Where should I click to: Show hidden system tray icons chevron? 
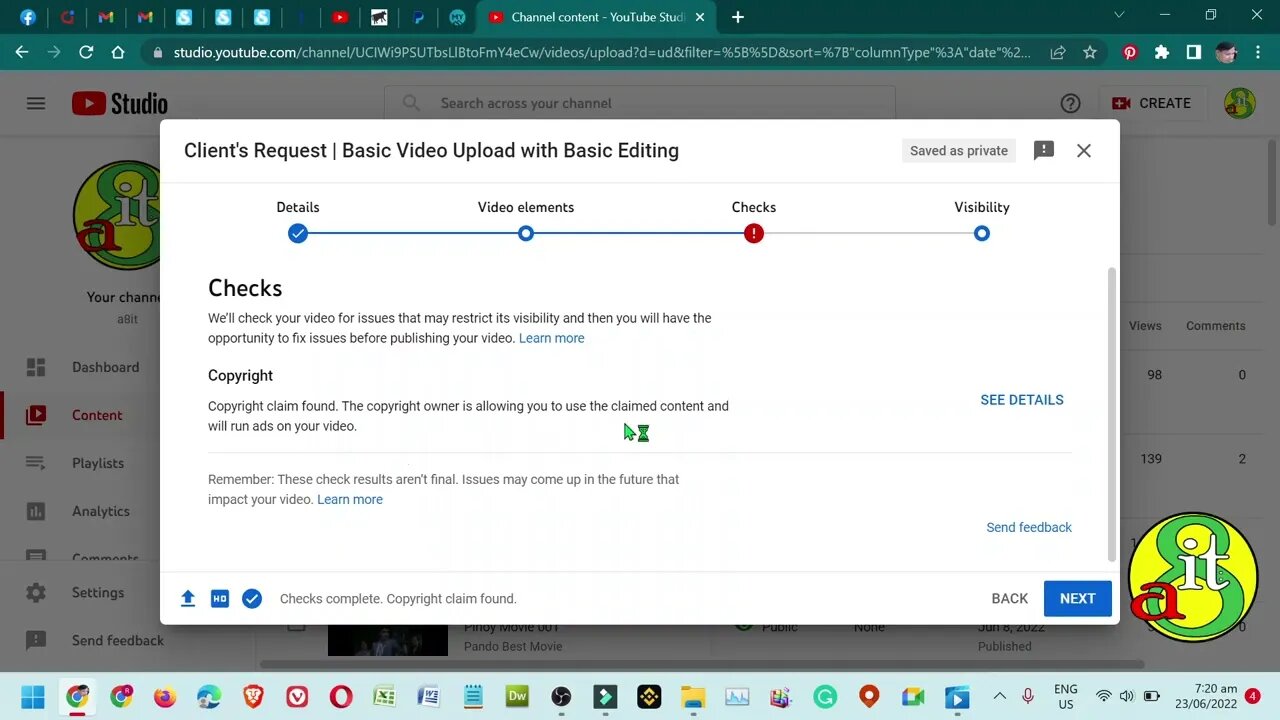(999, 696)
